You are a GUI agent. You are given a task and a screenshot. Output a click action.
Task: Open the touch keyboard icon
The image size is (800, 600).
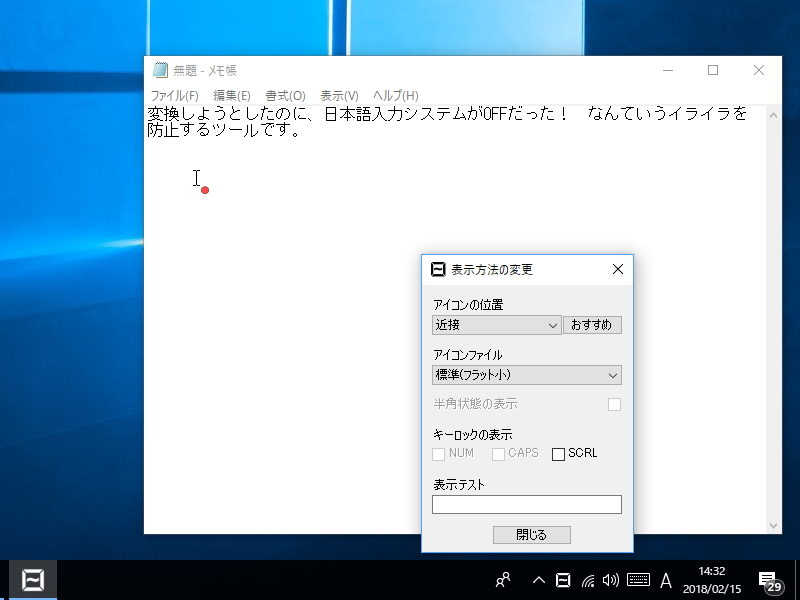pyautogui.click(x=637, y=580)
